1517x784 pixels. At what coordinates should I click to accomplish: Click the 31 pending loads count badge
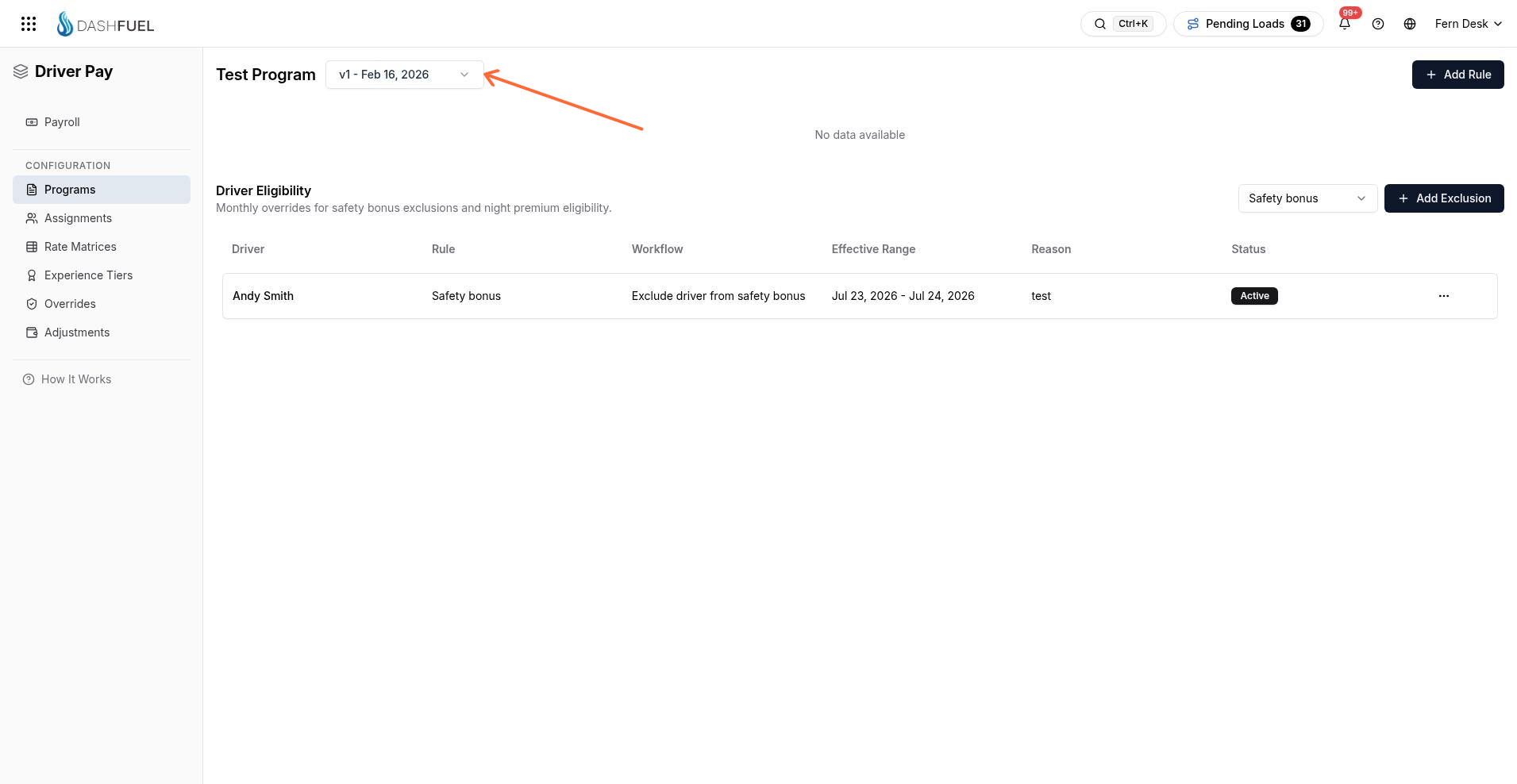[1300, 24]
